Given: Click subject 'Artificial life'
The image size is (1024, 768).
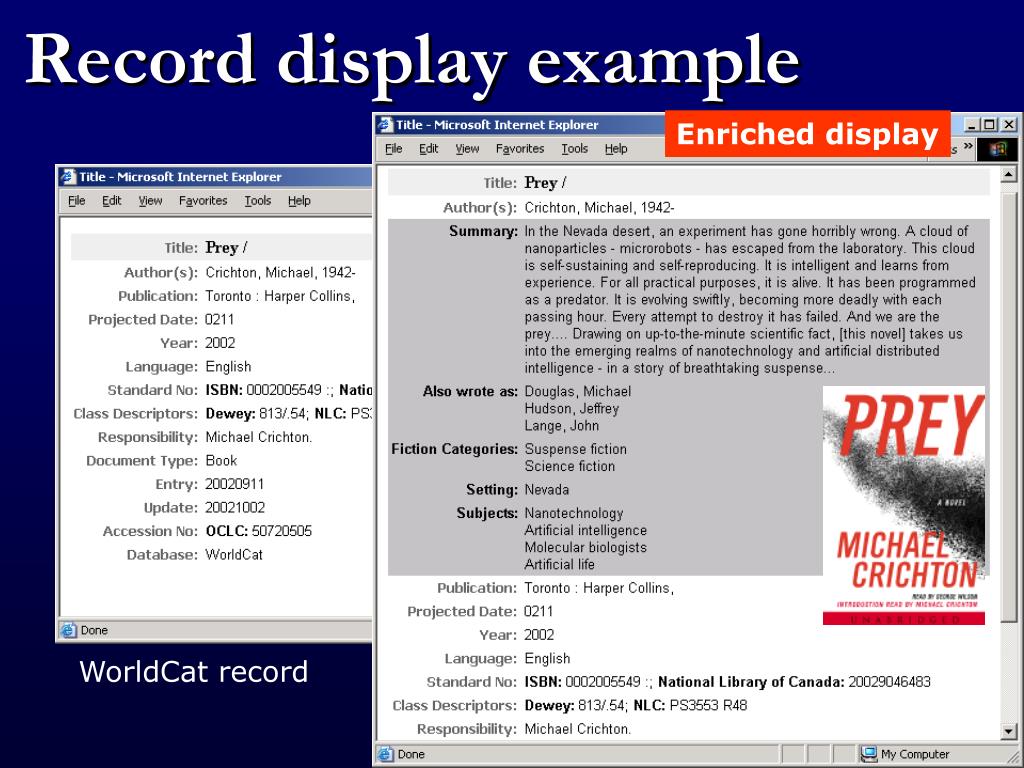Looking at the screenshot, I should tap(560, 564).
